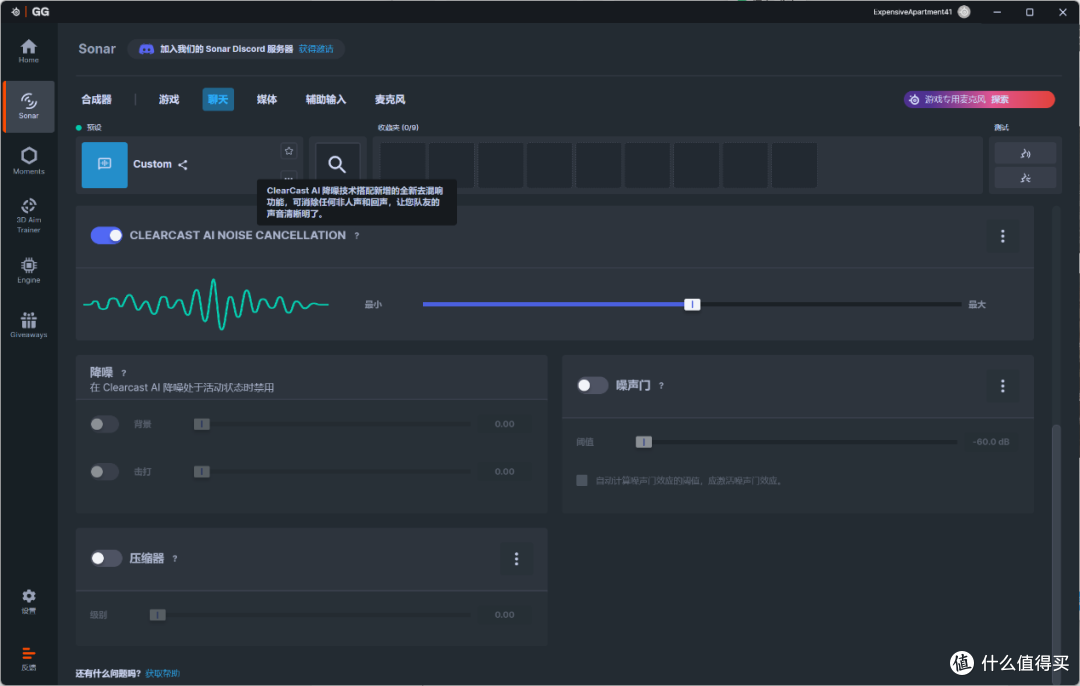This screenshot has height=686, width=1080.
Task: Click the 击打 slider handle
Action: pos(201,472)
